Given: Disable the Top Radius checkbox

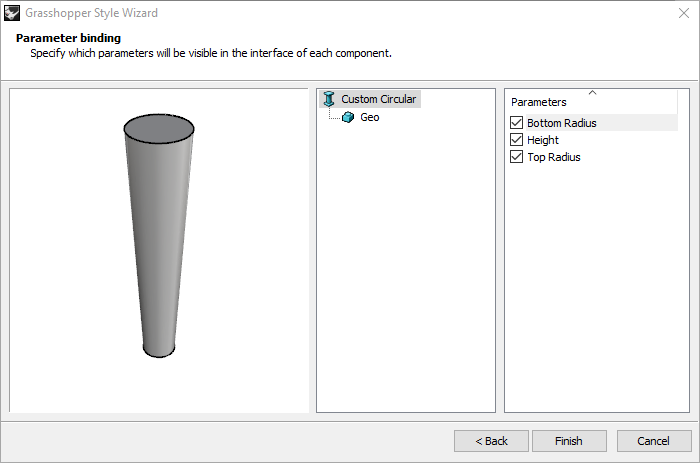Looking at the screenshot, I should click(x=517, y=157).
